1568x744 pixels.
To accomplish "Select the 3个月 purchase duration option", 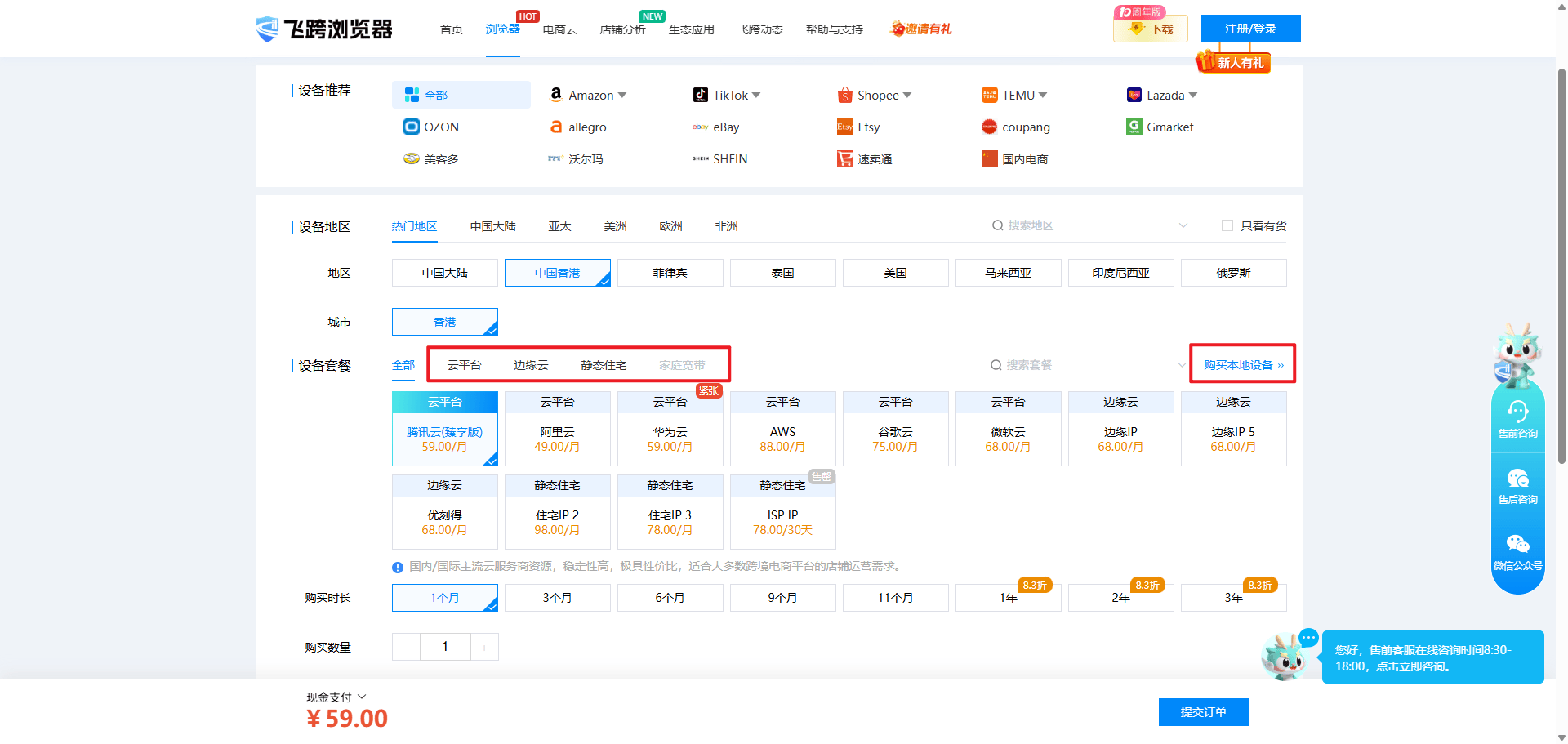I will click(x=557, y=598).
